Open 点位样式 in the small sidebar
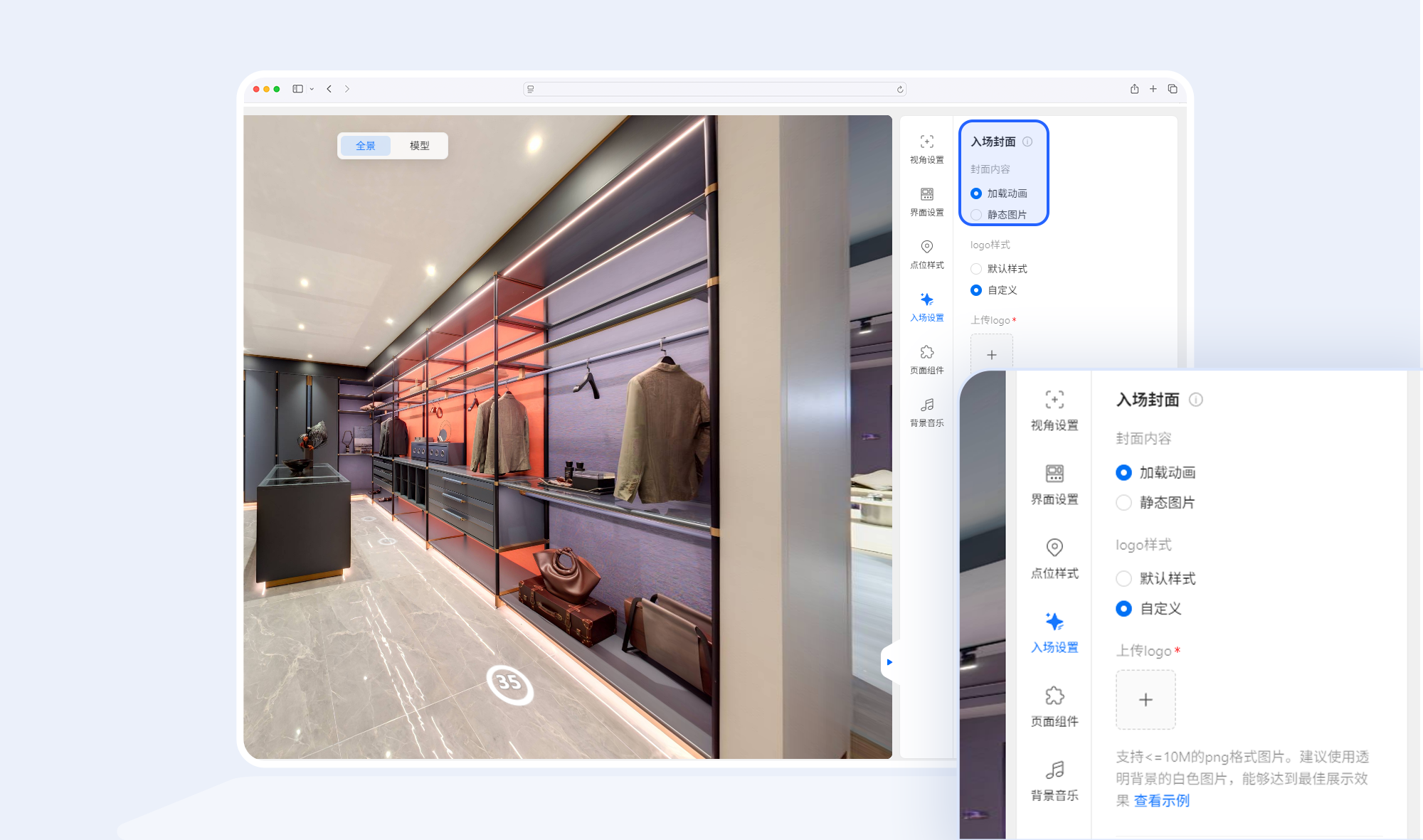This screenshot has height=840, width=1423. [926, 255]
